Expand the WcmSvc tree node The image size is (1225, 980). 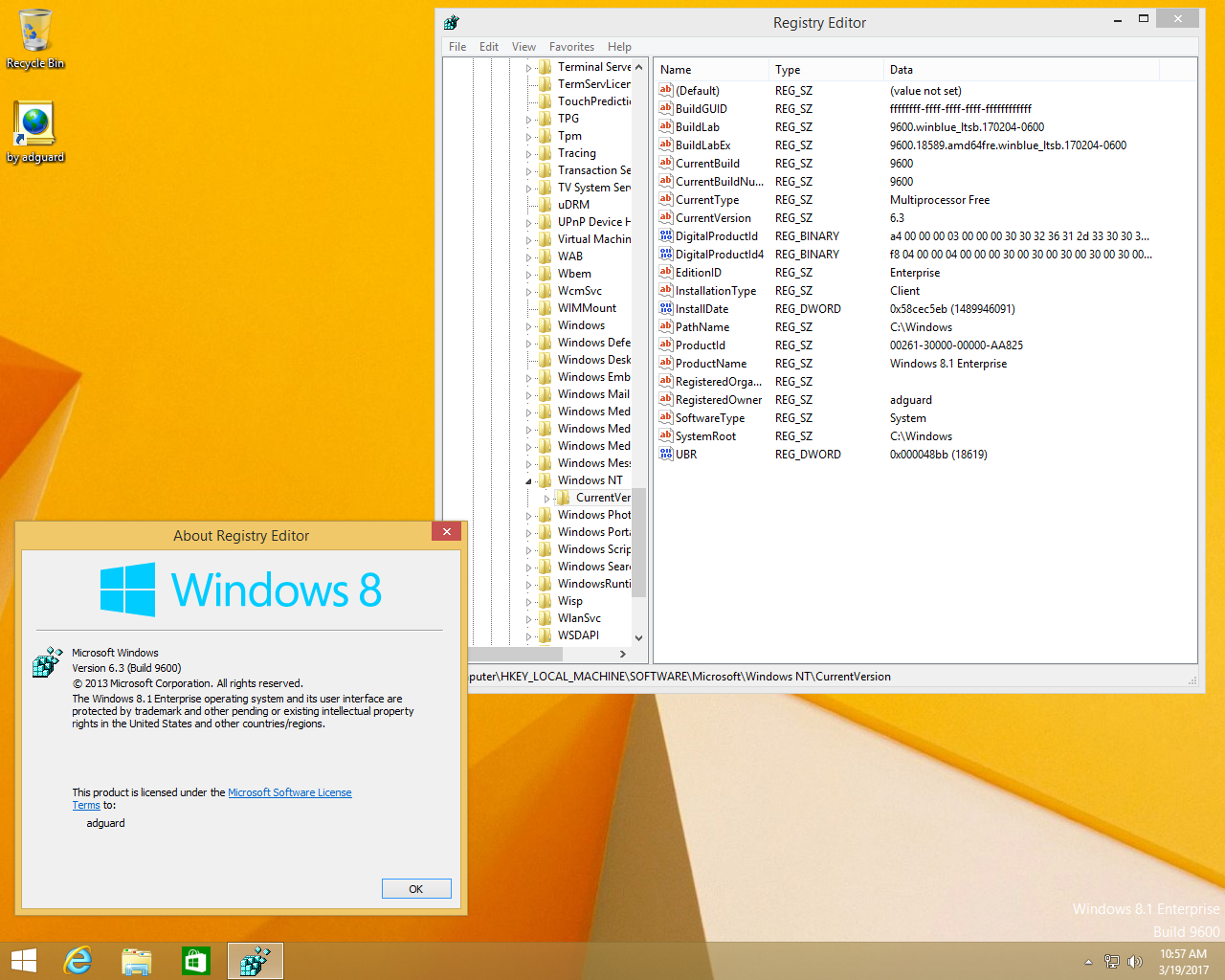pyautogui.click(x=528, y=292)
